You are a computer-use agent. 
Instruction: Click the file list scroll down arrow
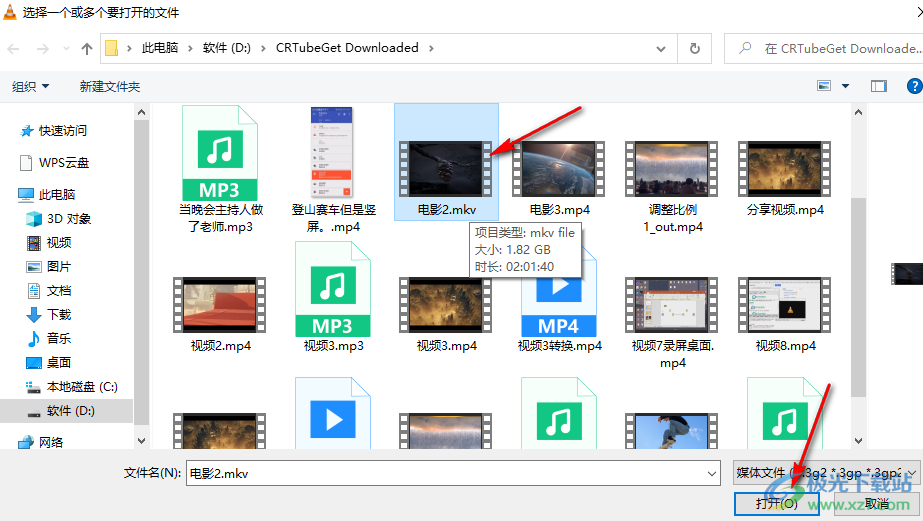click(x=858, y=441)
